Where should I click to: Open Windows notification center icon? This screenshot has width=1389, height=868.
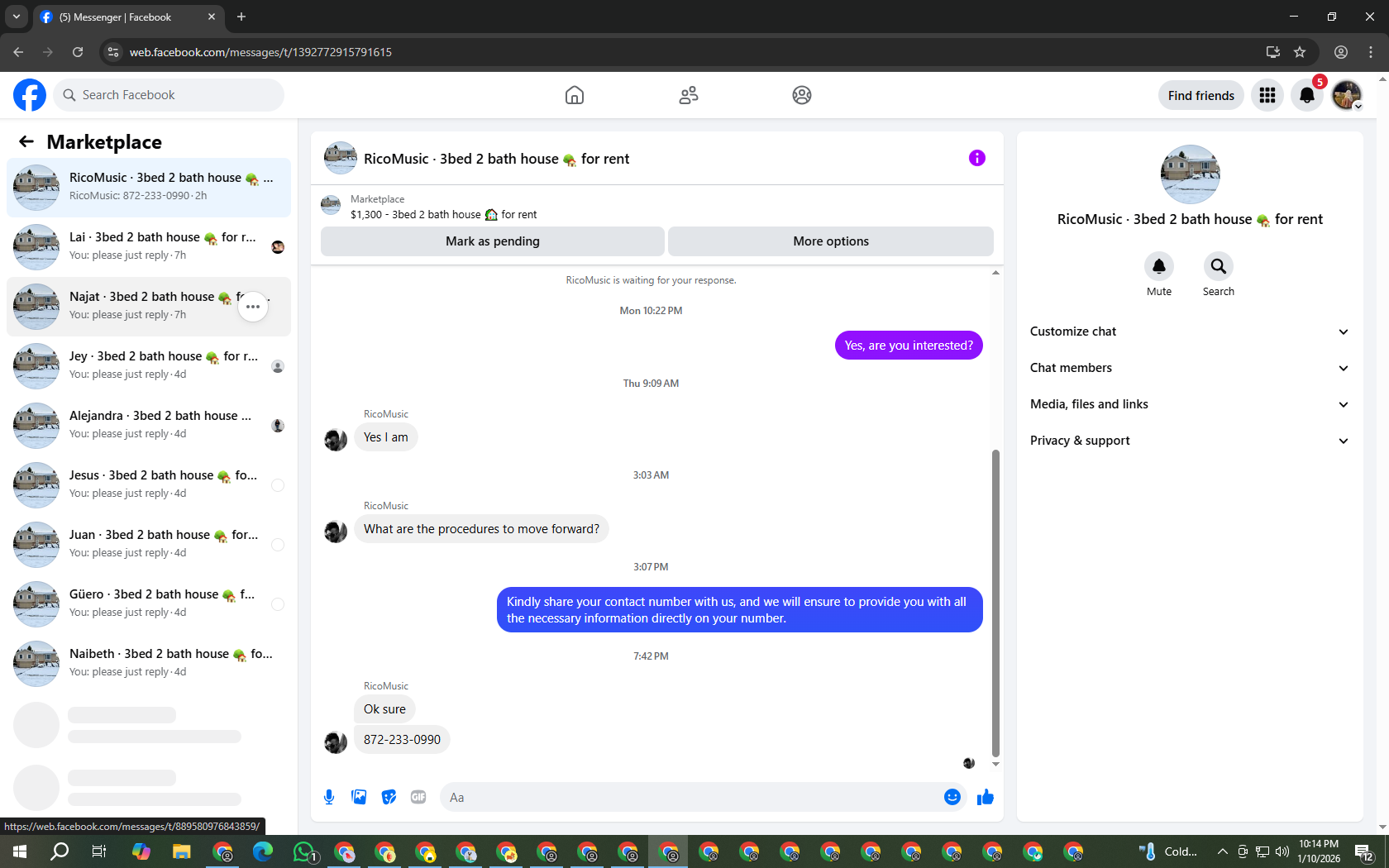tap(1364, 851)
